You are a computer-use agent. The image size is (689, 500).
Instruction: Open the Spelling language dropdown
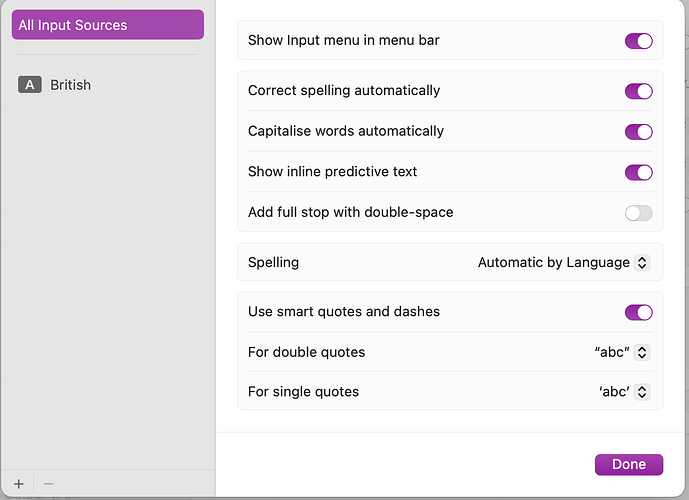pos(563,263)
